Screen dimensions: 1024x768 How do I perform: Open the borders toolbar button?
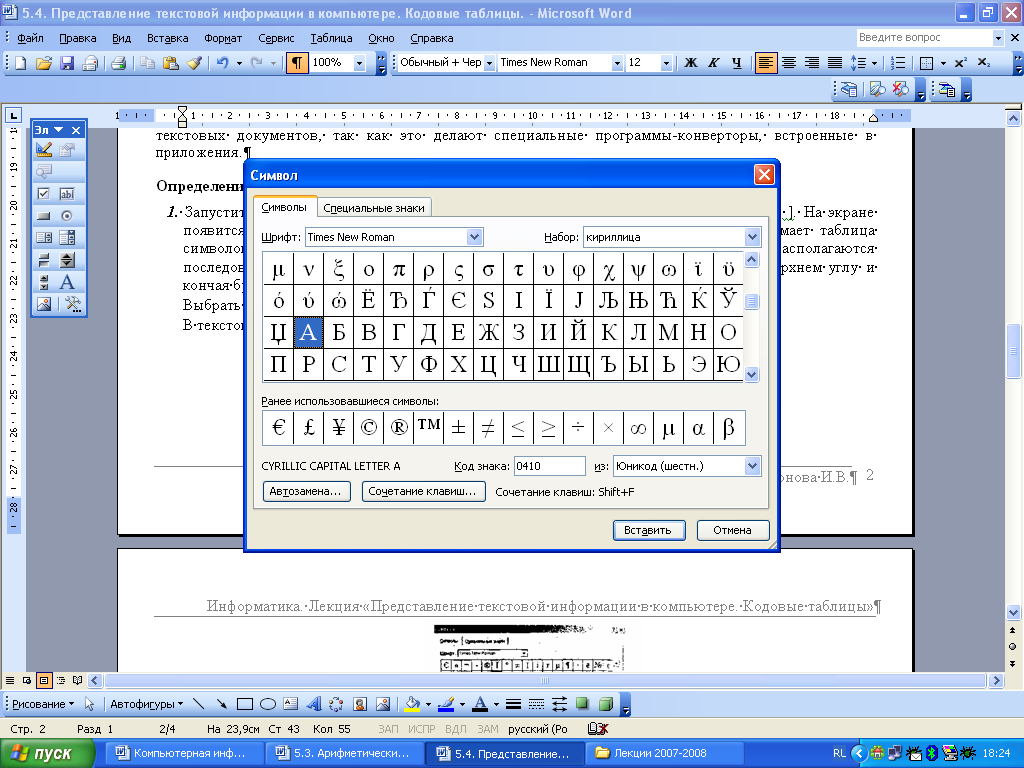tap(925, 63)
